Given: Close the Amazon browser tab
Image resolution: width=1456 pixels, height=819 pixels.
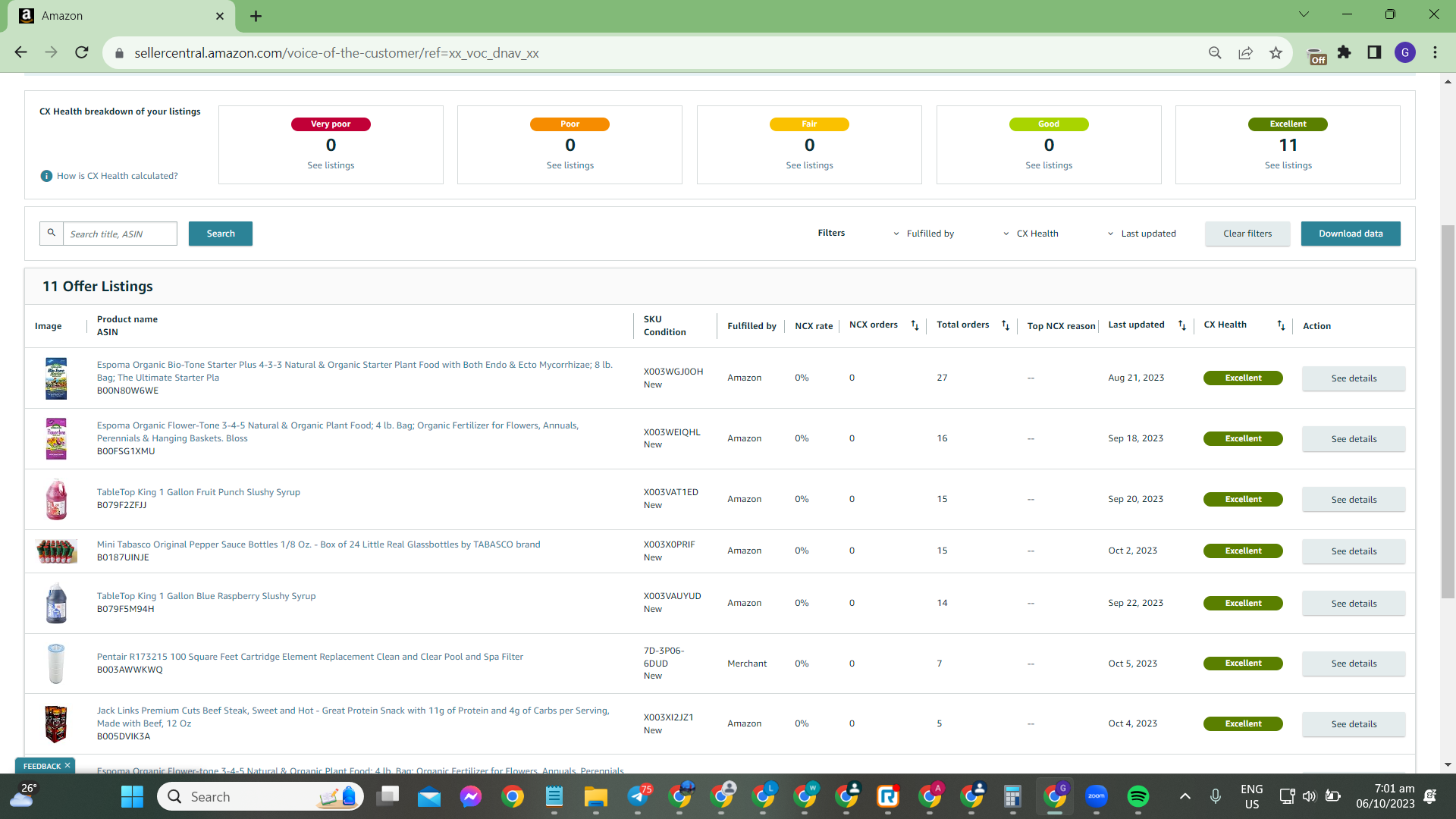Looking at the screenshot, I should click(x=220, y=16).
